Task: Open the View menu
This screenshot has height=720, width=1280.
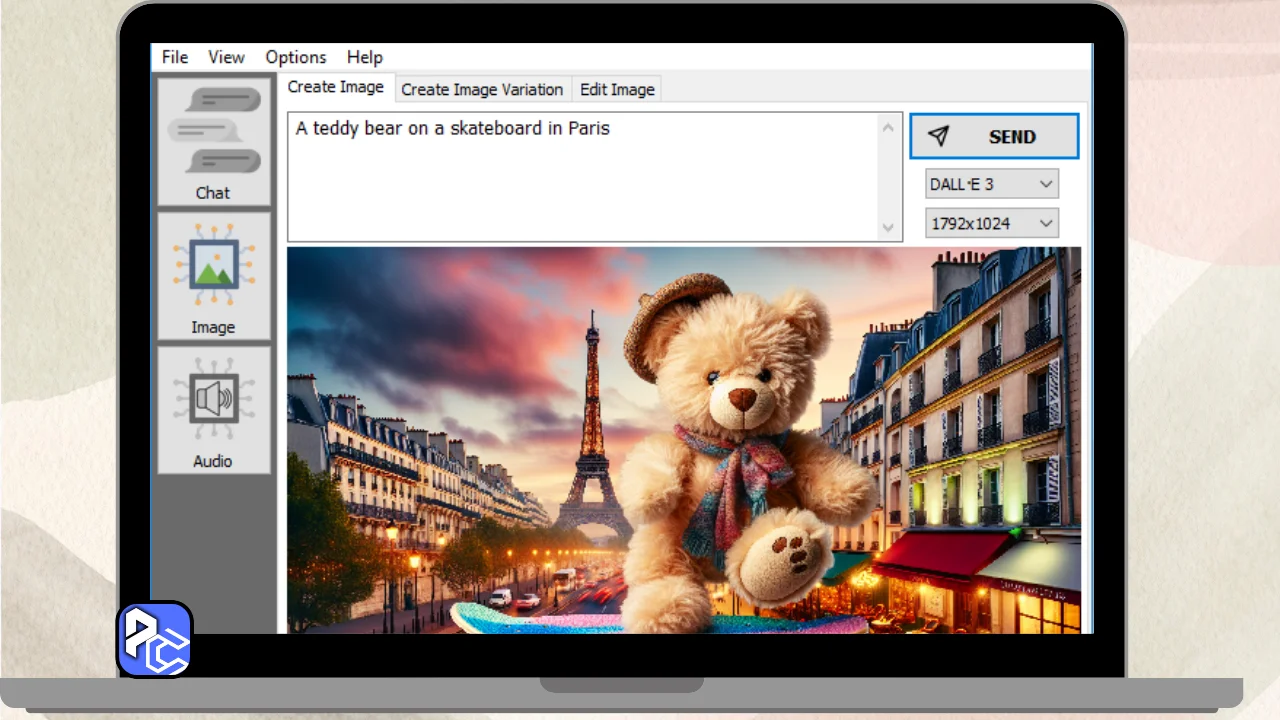Action: pos(226,57)
